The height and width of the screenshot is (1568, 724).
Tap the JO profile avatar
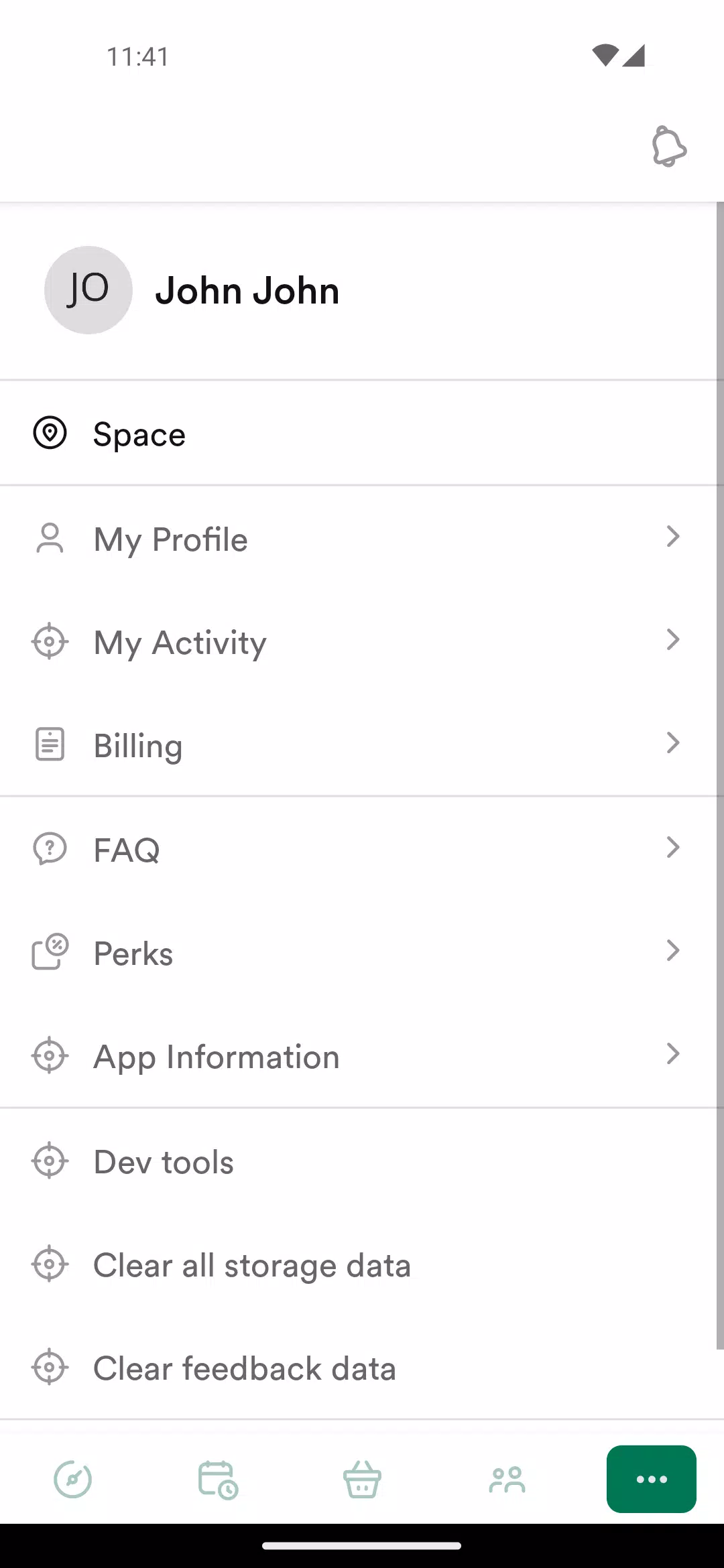(x=88, y=290)
